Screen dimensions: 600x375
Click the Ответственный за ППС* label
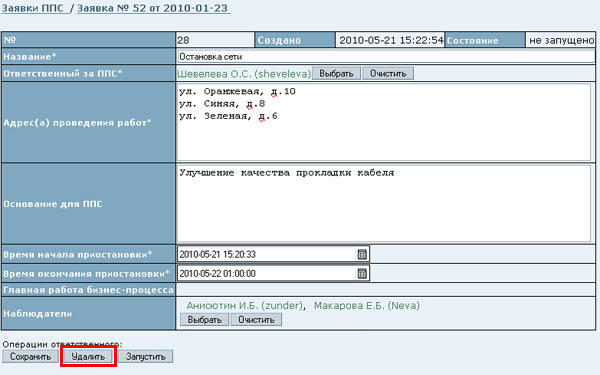point(63,73)
